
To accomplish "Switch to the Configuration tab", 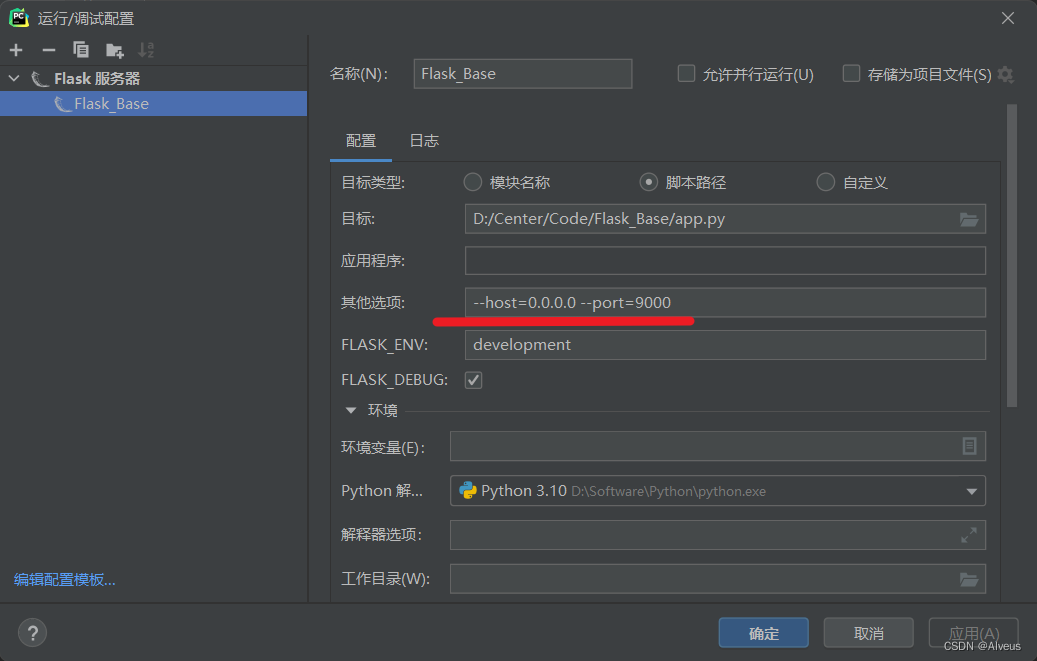I will [360, 141].
